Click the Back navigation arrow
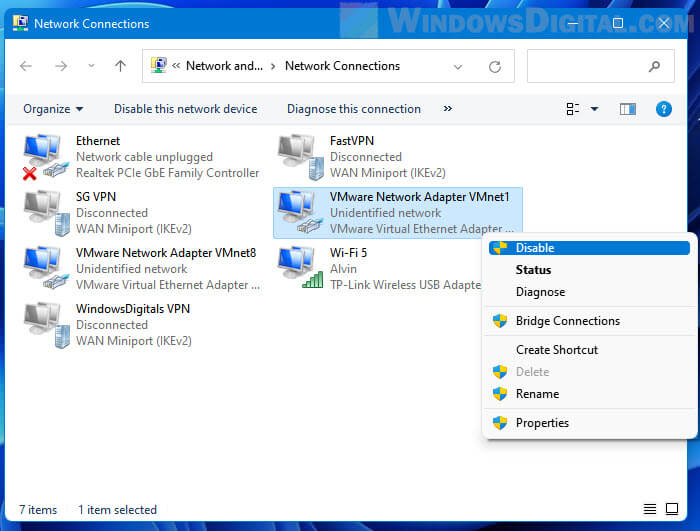Viewport: 700px width, 531px height. point(26,67)
